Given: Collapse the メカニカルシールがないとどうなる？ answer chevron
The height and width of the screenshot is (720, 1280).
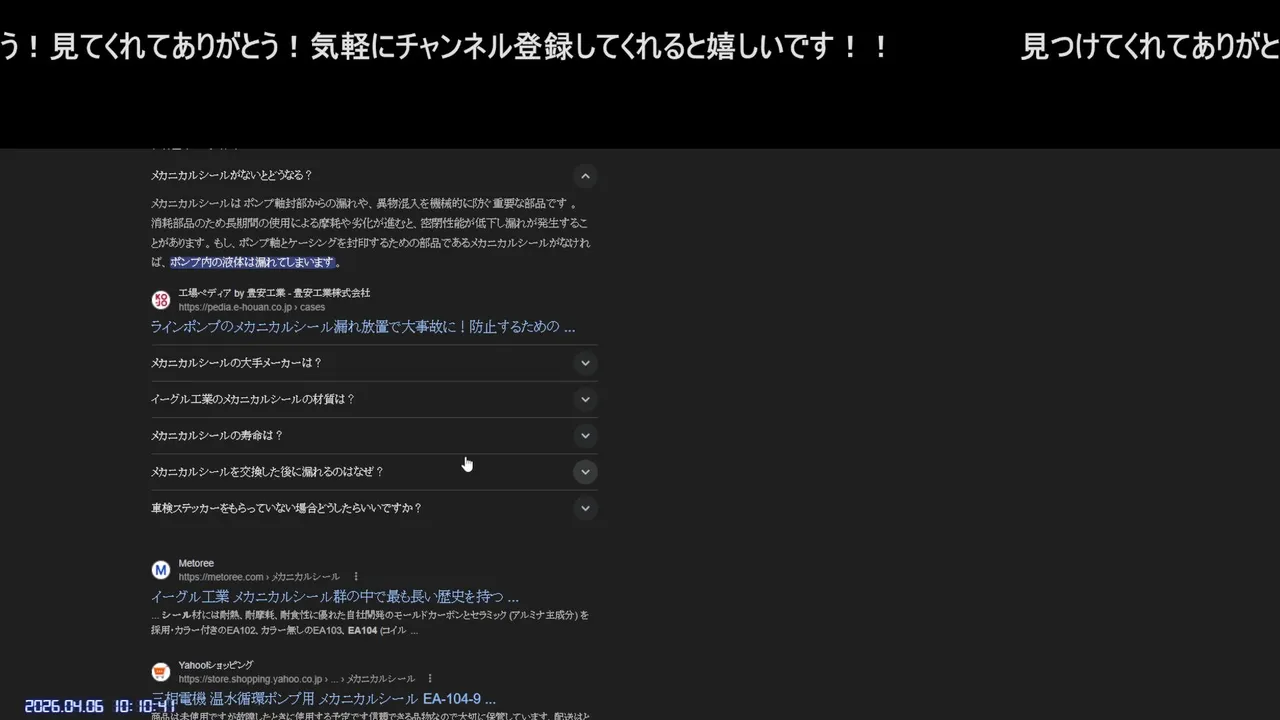Looking at the screenshot, I should point(585,176).
